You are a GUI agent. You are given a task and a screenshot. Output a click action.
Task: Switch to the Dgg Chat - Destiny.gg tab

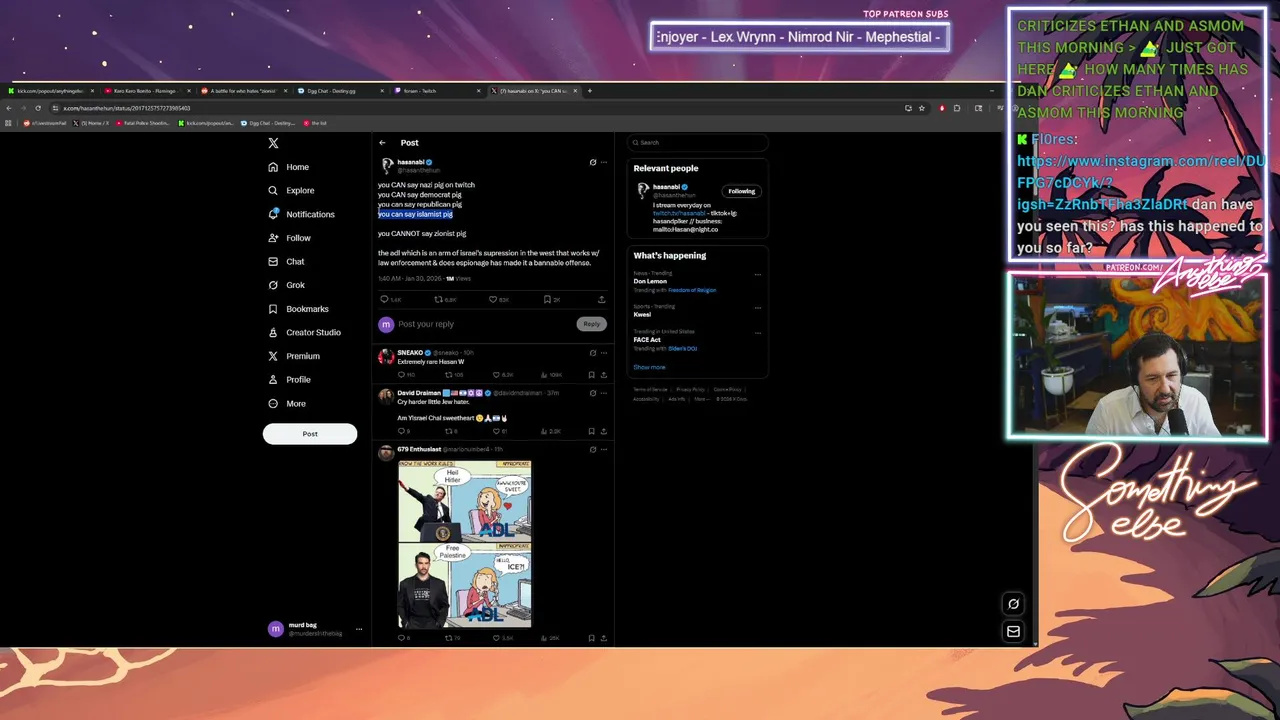pos(339,91)
